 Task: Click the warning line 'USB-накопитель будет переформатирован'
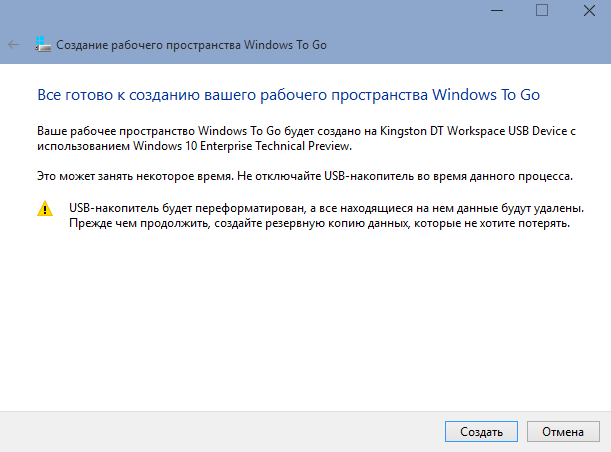coord(187,208)
